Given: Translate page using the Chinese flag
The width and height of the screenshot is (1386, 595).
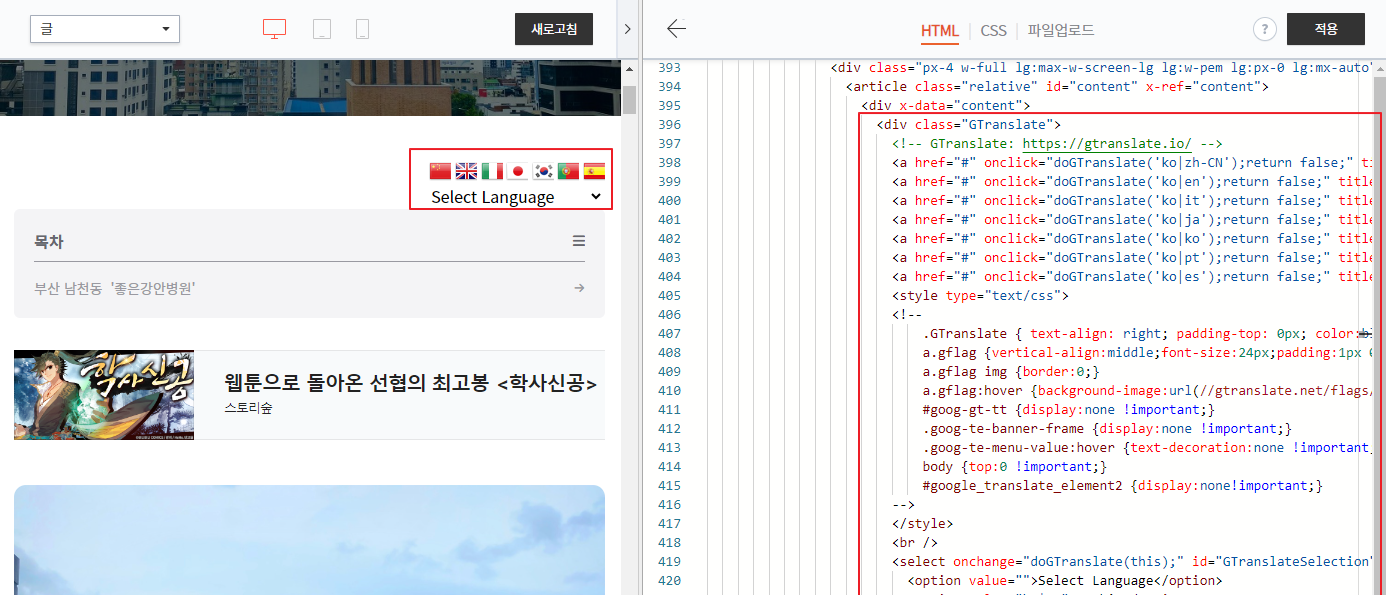Looking at the screenshot, I should coord(440,171).
